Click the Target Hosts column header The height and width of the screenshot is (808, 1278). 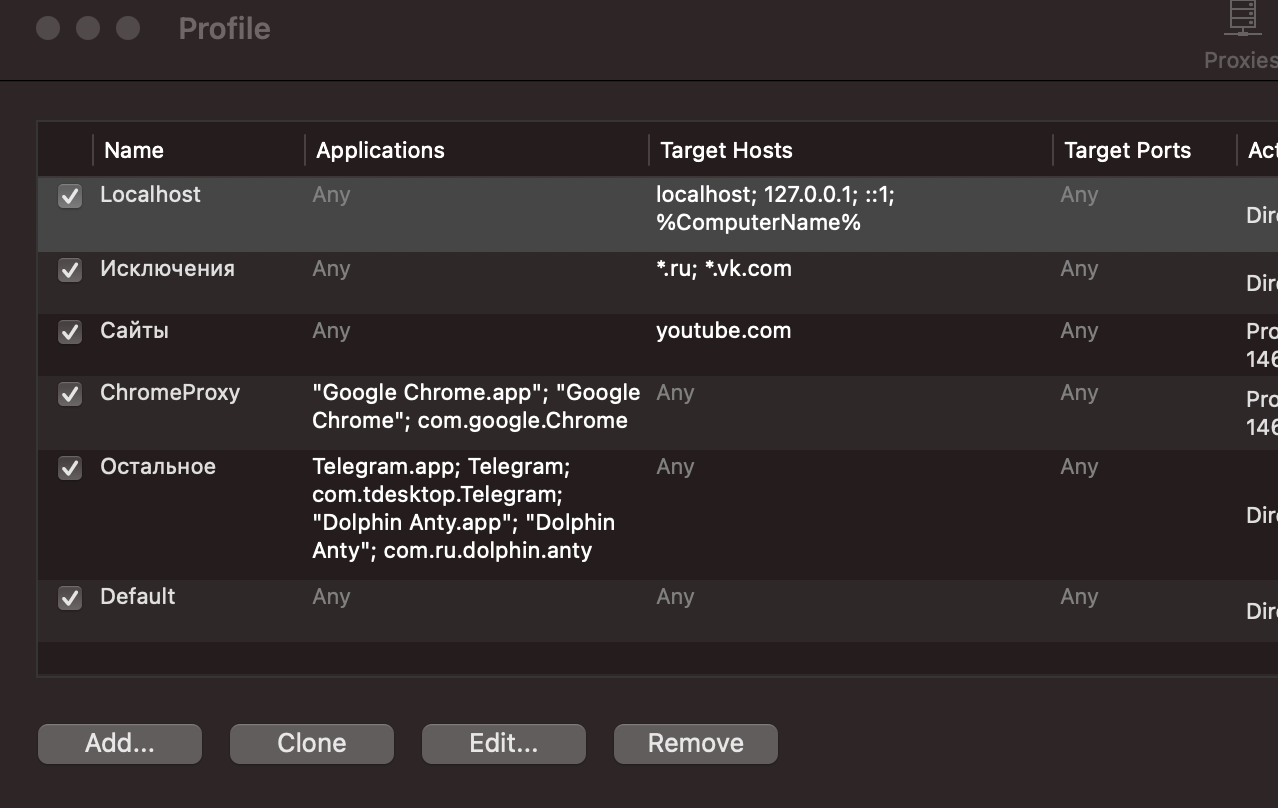click(x=726, y=150)
